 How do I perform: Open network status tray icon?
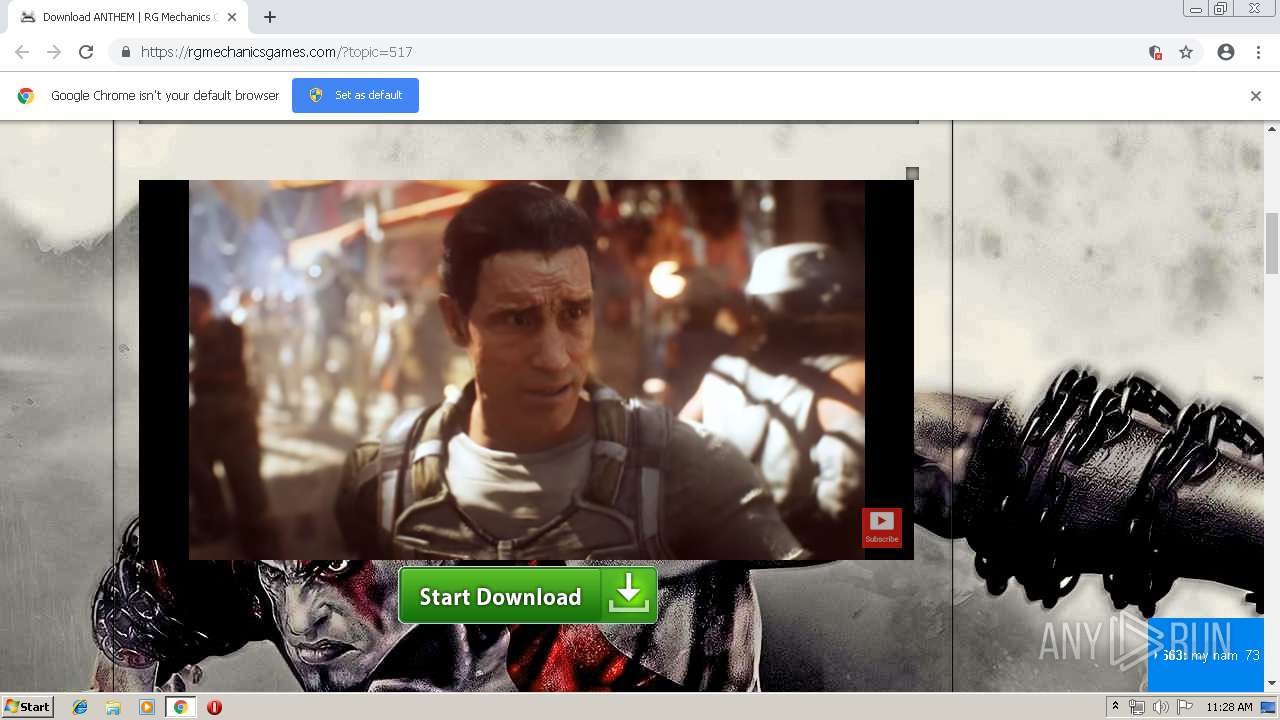pos(1137,707)
